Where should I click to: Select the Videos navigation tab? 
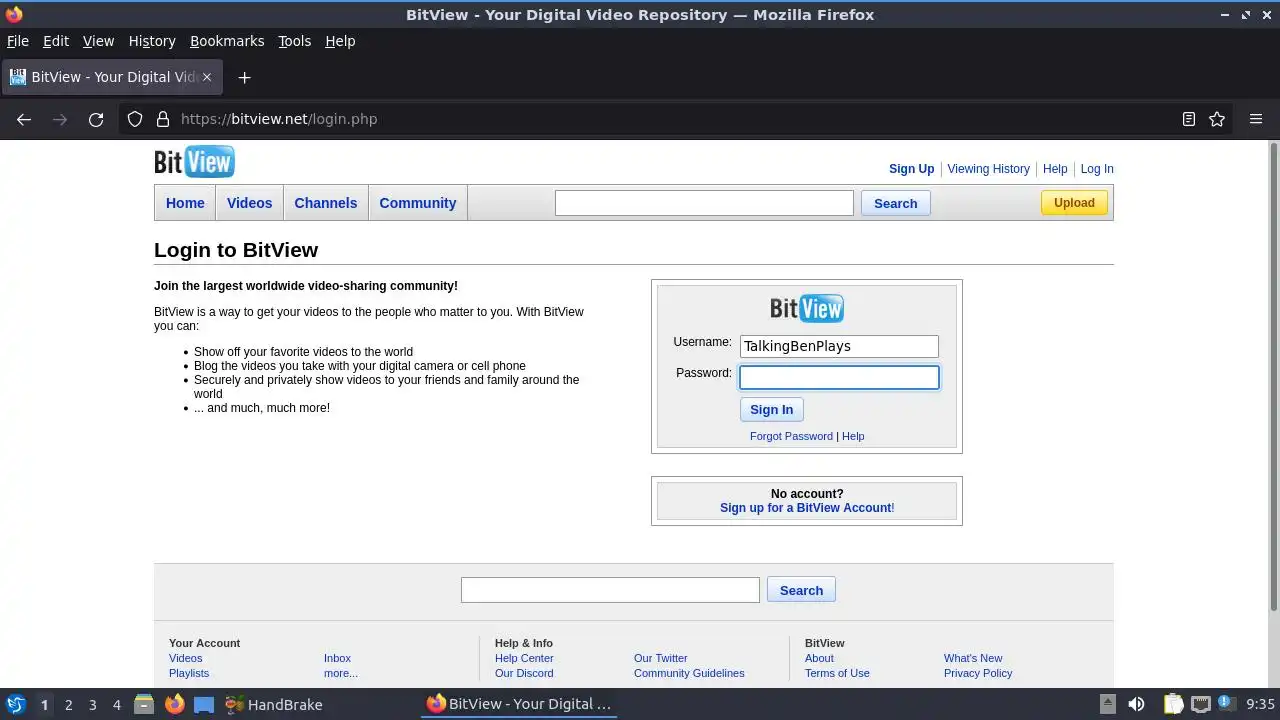(x=249, y=203)
